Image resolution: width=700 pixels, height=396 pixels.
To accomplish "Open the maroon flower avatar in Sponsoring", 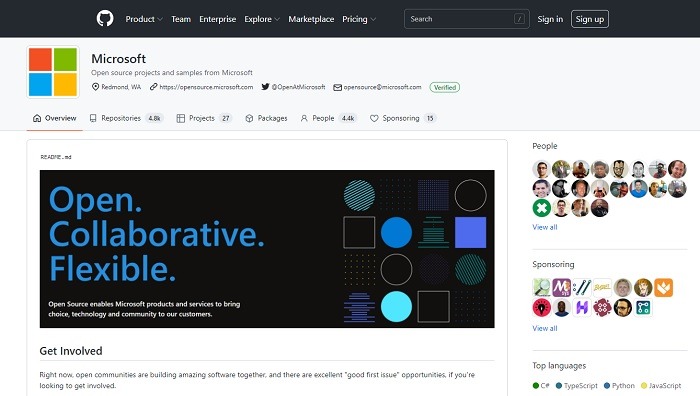I will [x=602, y=308].
